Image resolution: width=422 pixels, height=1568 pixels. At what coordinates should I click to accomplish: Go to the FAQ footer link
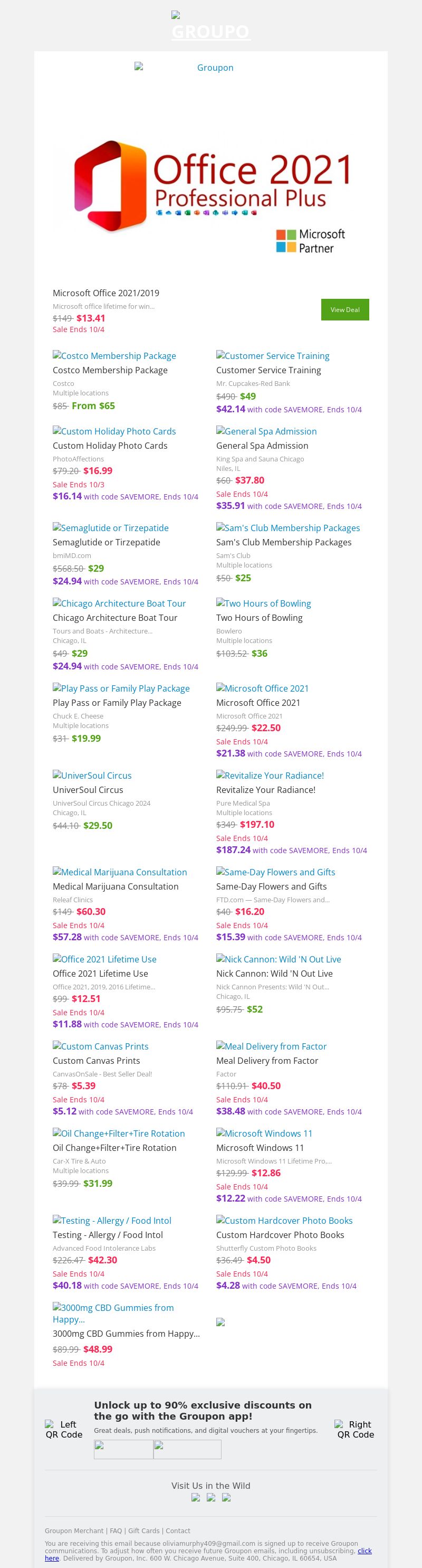point(116,1531)
